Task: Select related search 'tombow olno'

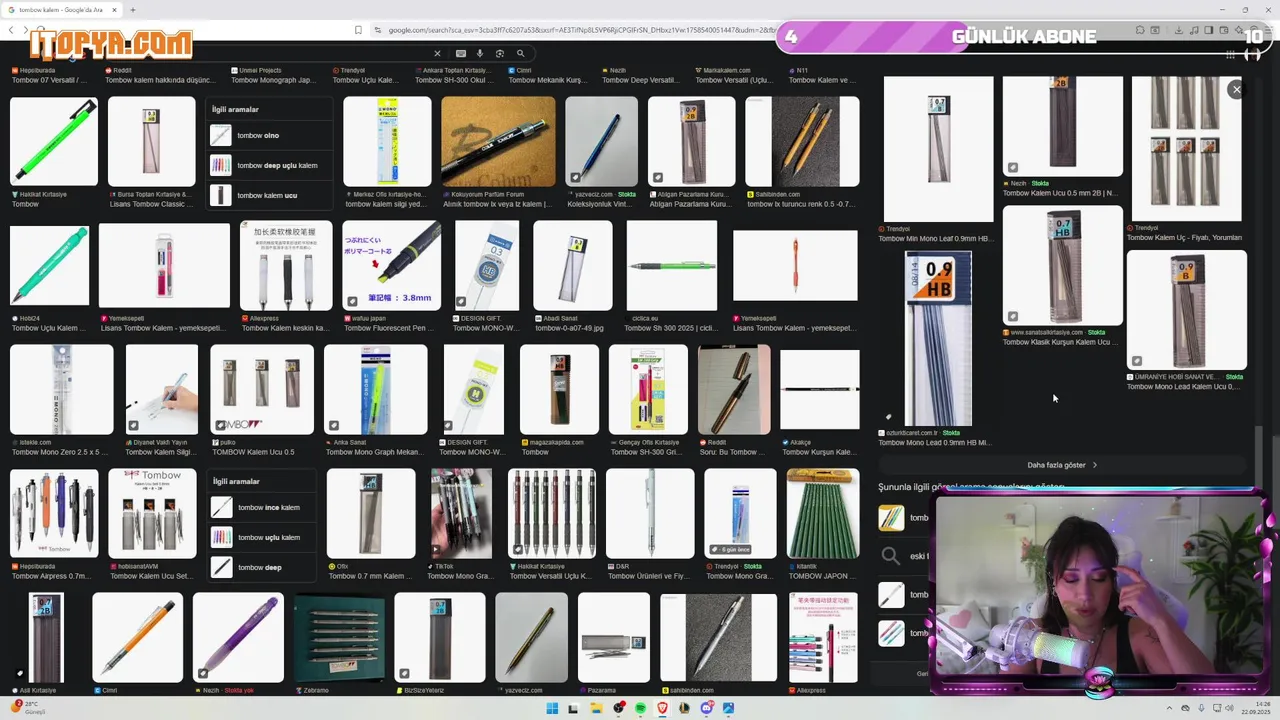Action: 270,135
